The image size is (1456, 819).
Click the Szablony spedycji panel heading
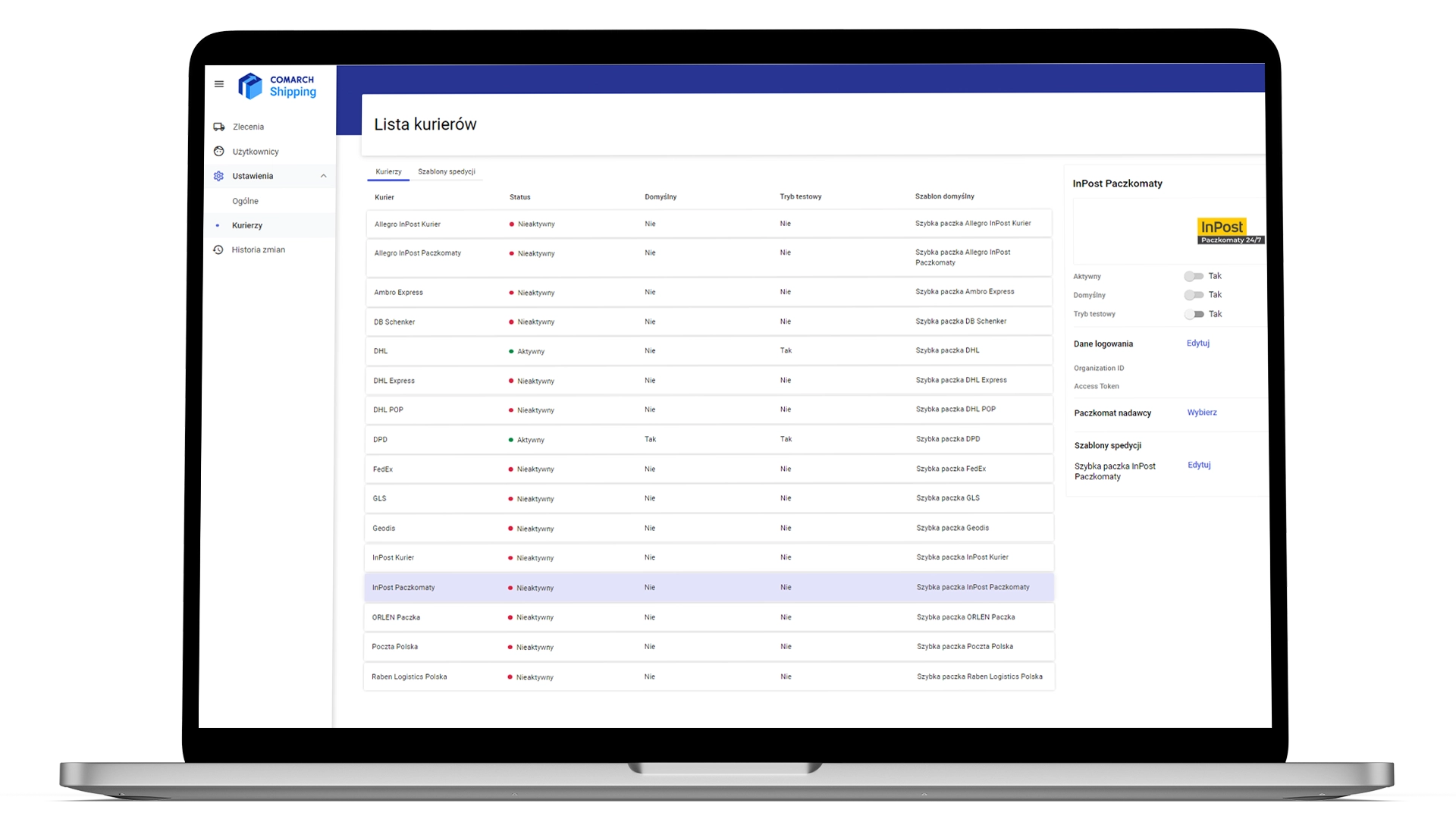click(1108, 446)
